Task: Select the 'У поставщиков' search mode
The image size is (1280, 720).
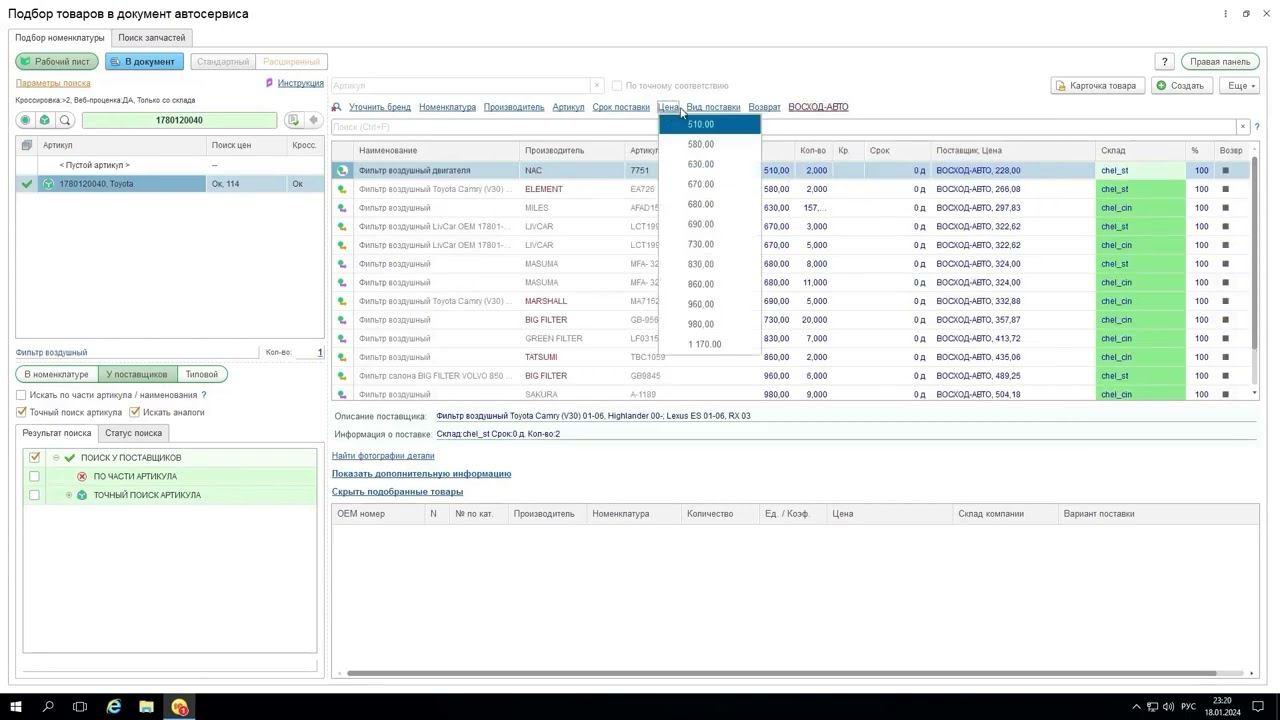Action: pos(137,375)
